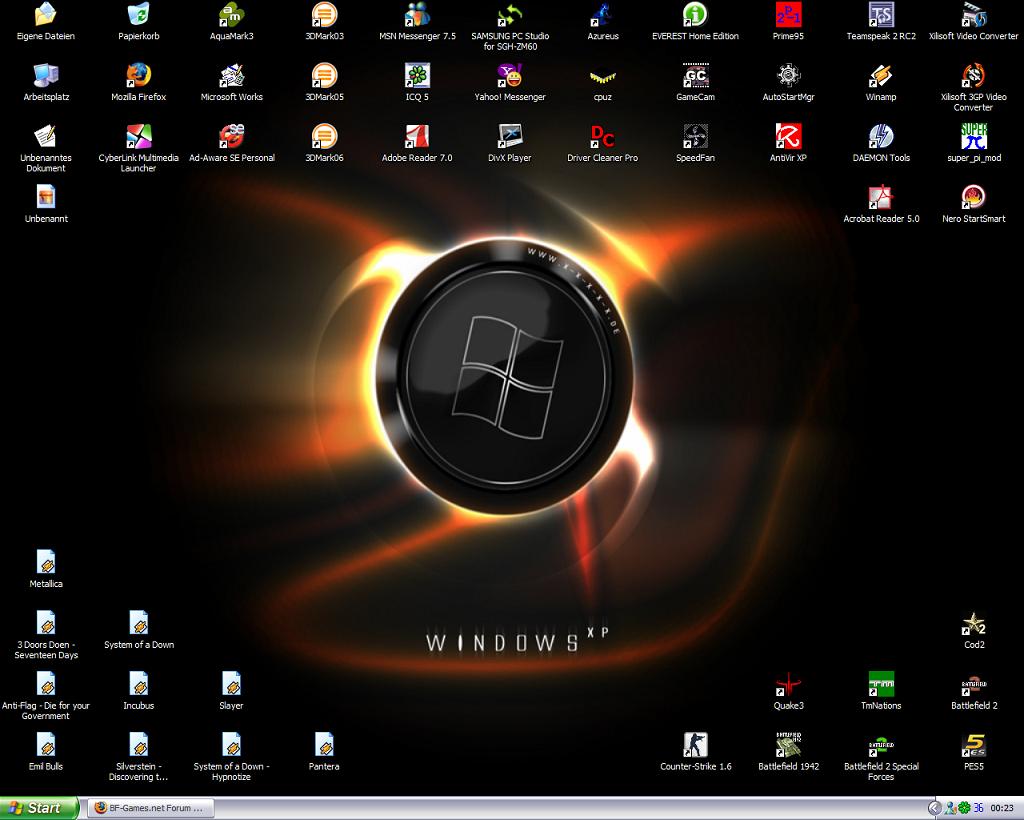Open the Start menu
1024x820 pixels.
coord(39,808)
